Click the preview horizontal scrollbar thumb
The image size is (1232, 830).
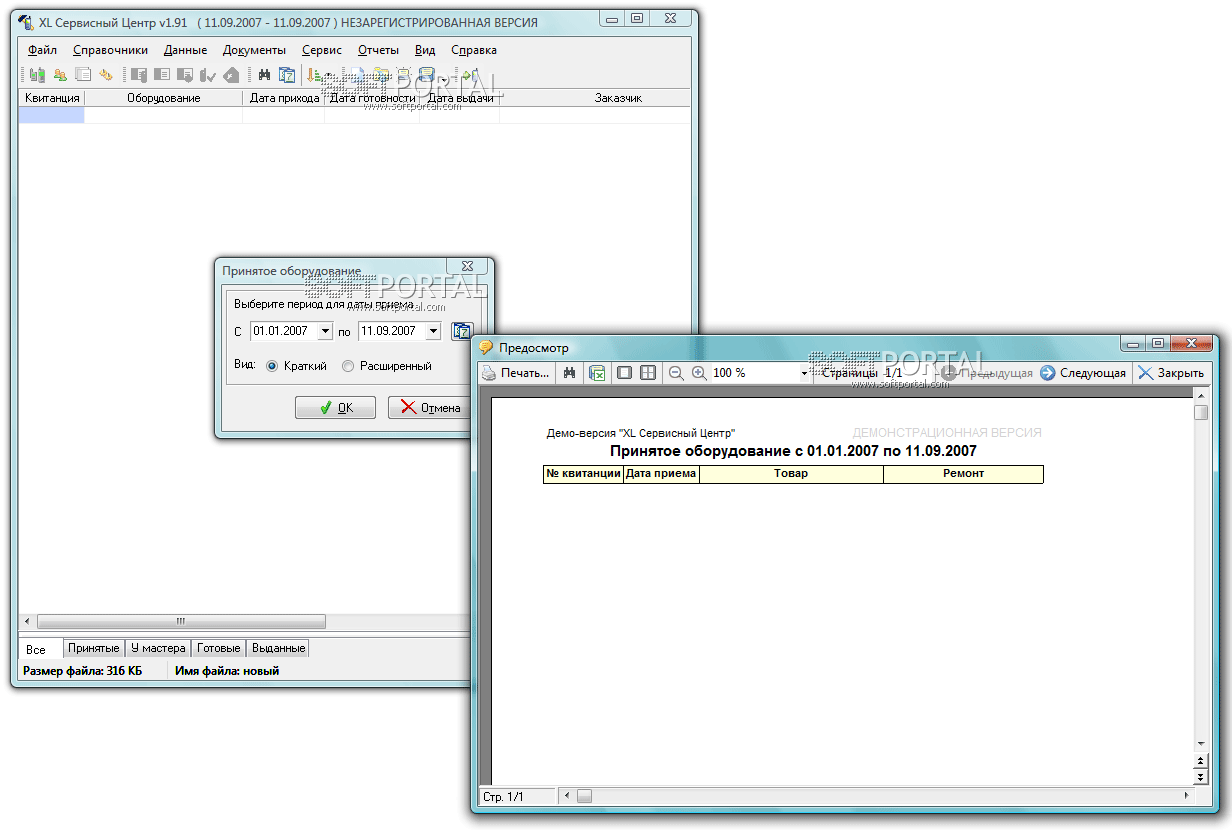[x=584, y=796]
